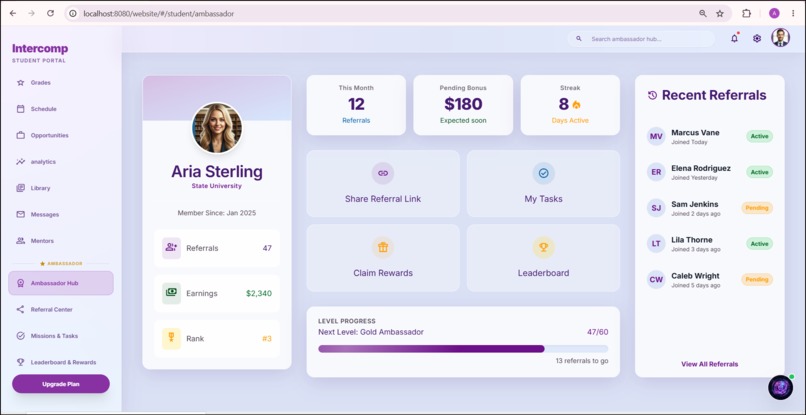Screen dimensions: 806x415
Task: Click Aria Sterling's profile photo
Action: coord(217,128)
